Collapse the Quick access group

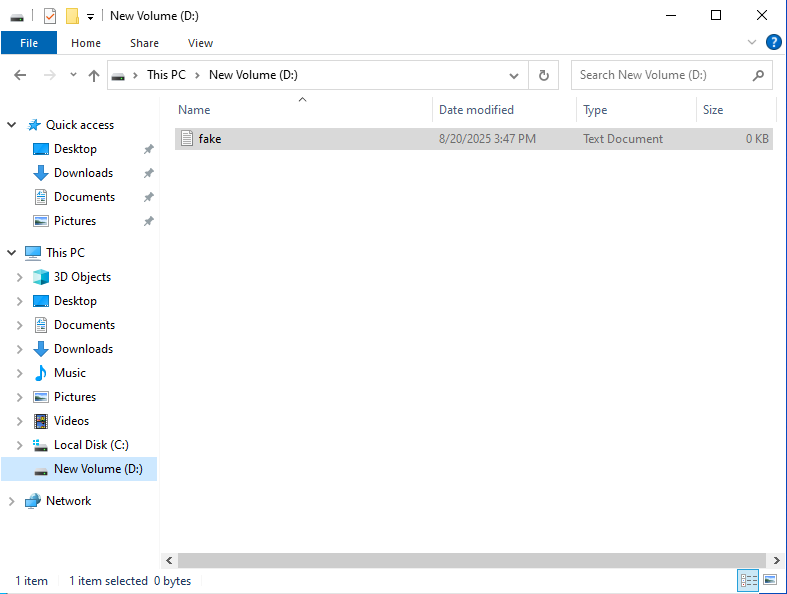coord(12,125)
